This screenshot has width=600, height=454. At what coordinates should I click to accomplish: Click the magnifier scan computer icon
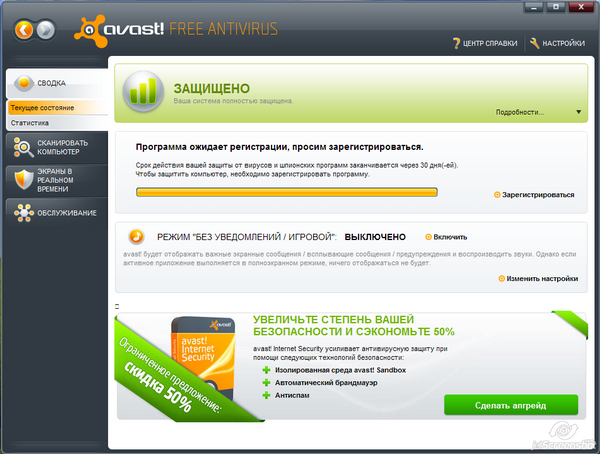click(x=23, y=147)
